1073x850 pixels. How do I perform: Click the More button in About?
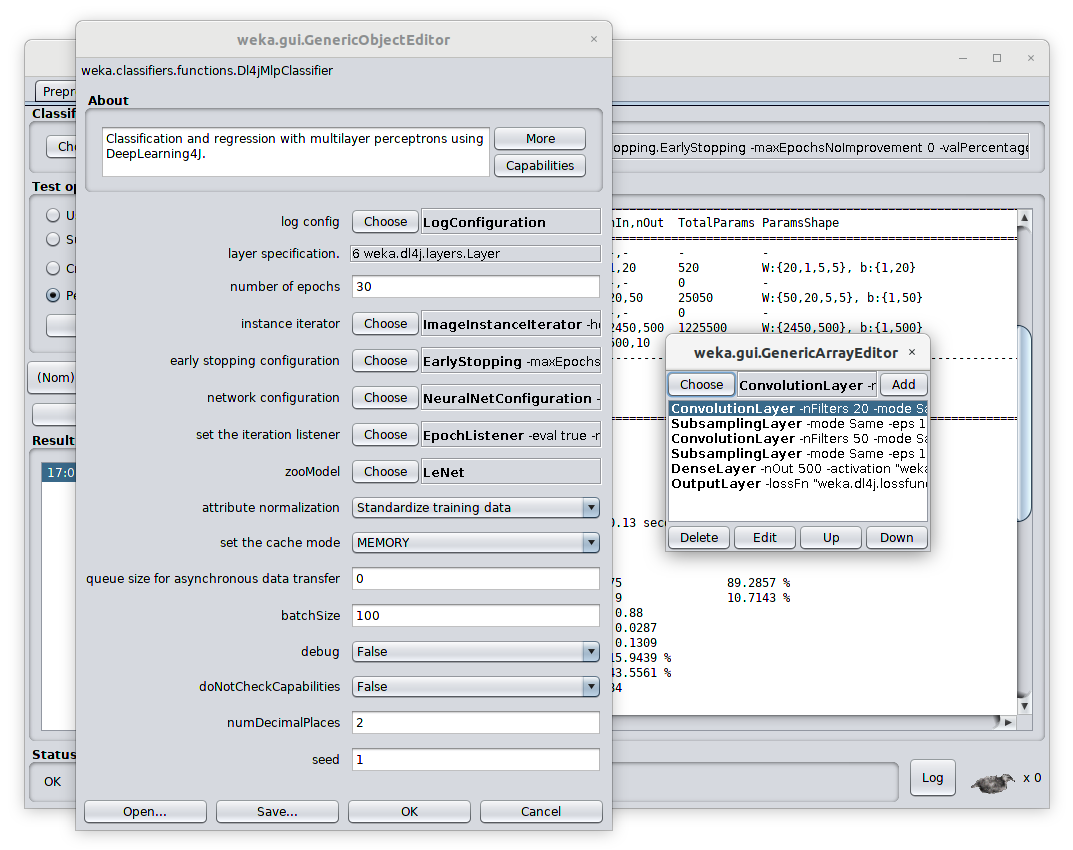[540, 138]
